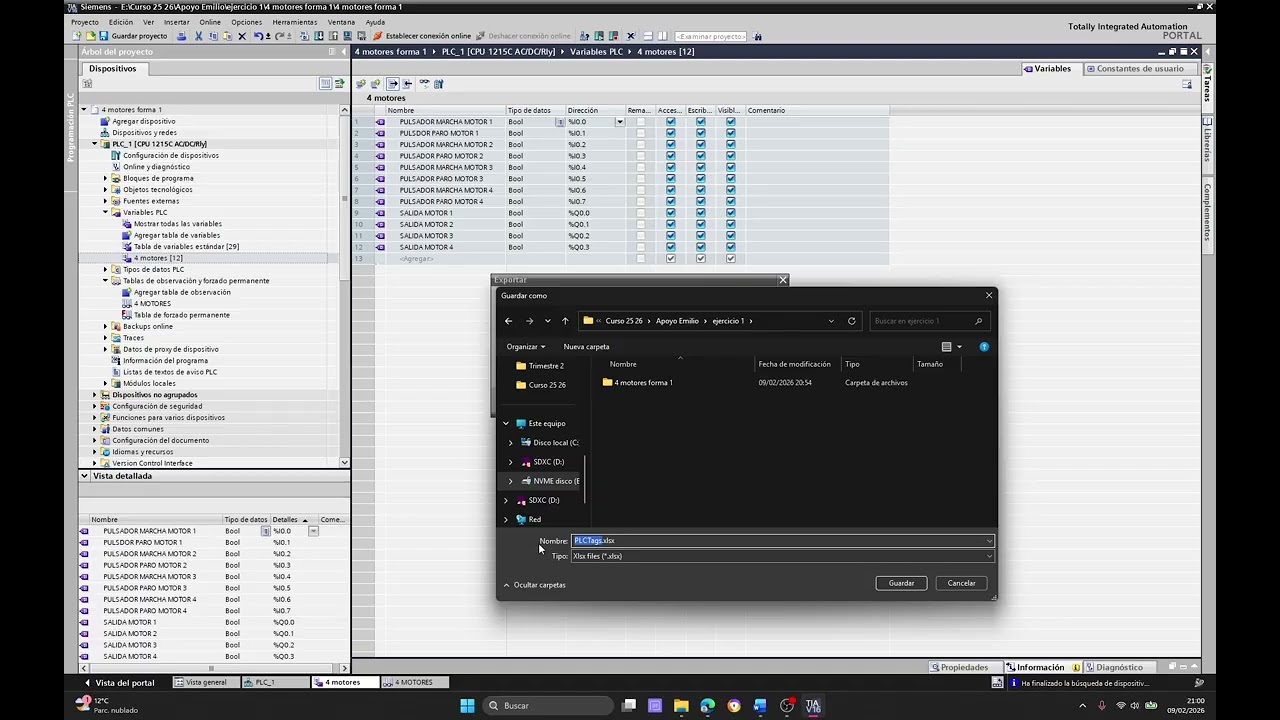
Task: Select the 4 motores forma 1 folder
Action: point(638,382)
